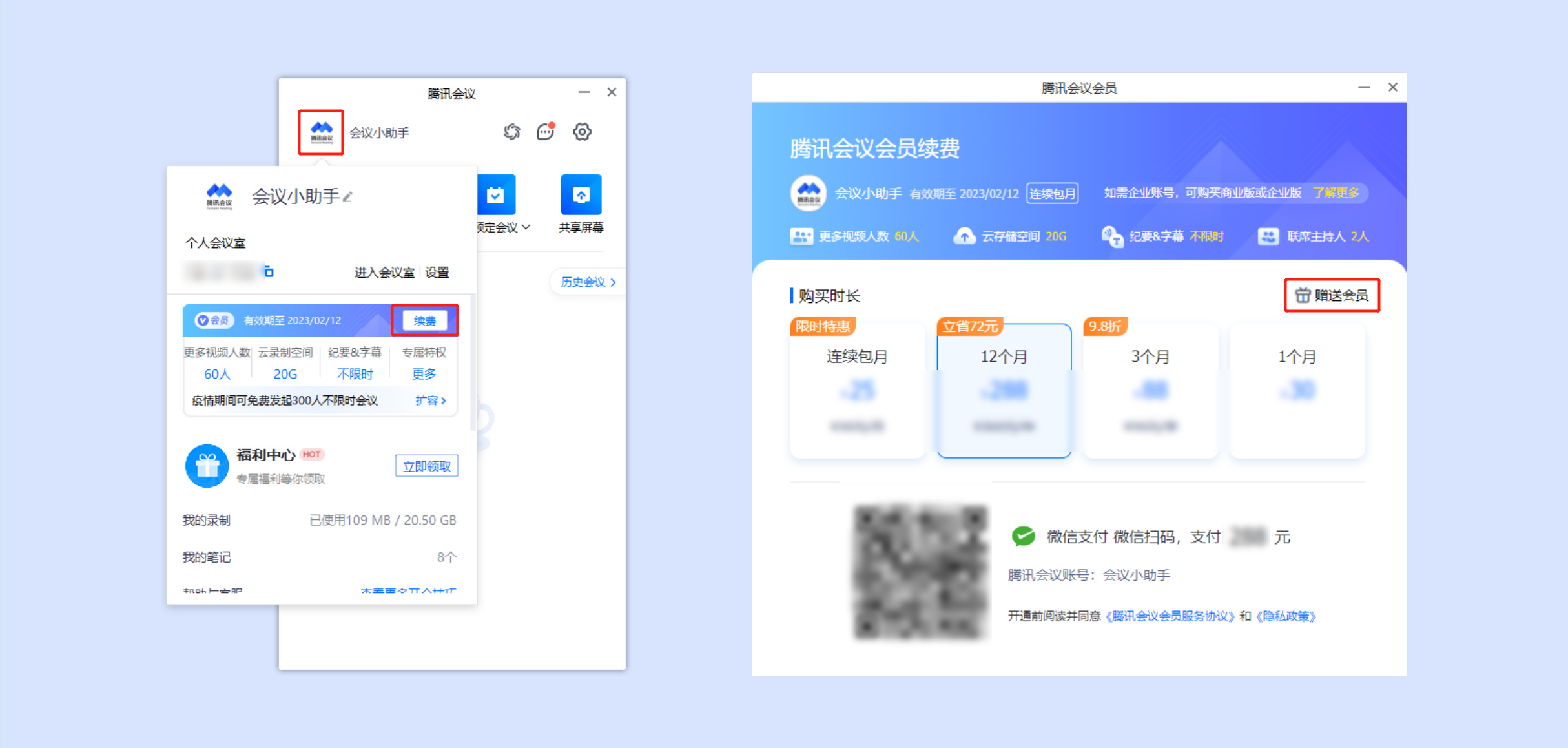Select the 1个月 purchase plan card
The image size is (1568, 748).
pyautogui.click(x=1297, y=391)
